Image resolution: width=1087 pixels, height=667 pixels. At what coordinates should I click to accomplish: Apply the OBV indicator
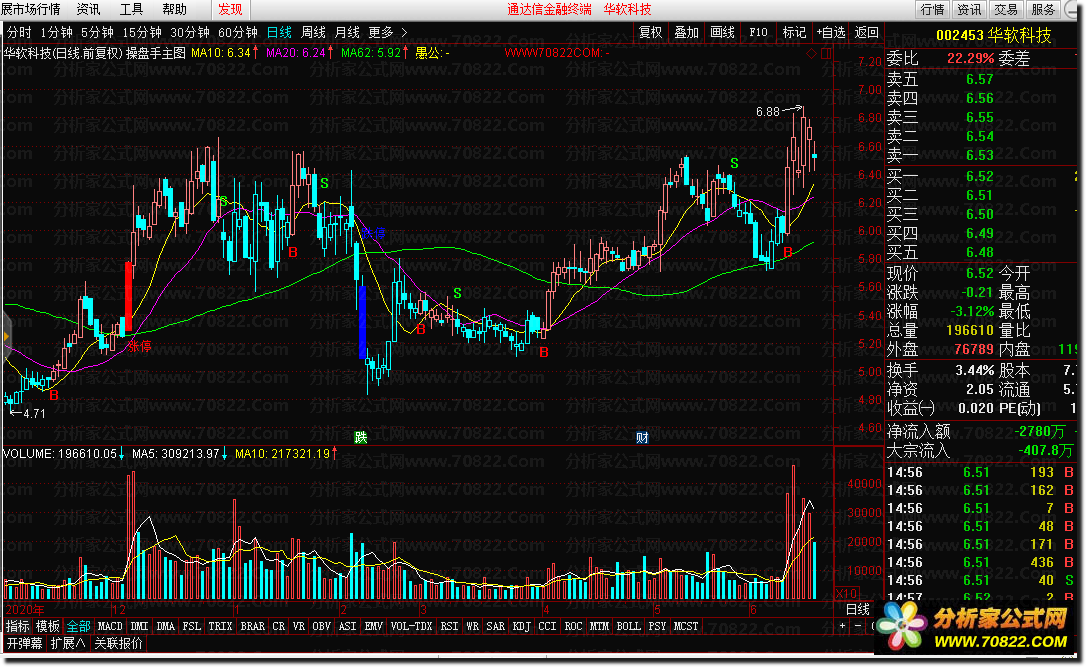click(322, 626)
